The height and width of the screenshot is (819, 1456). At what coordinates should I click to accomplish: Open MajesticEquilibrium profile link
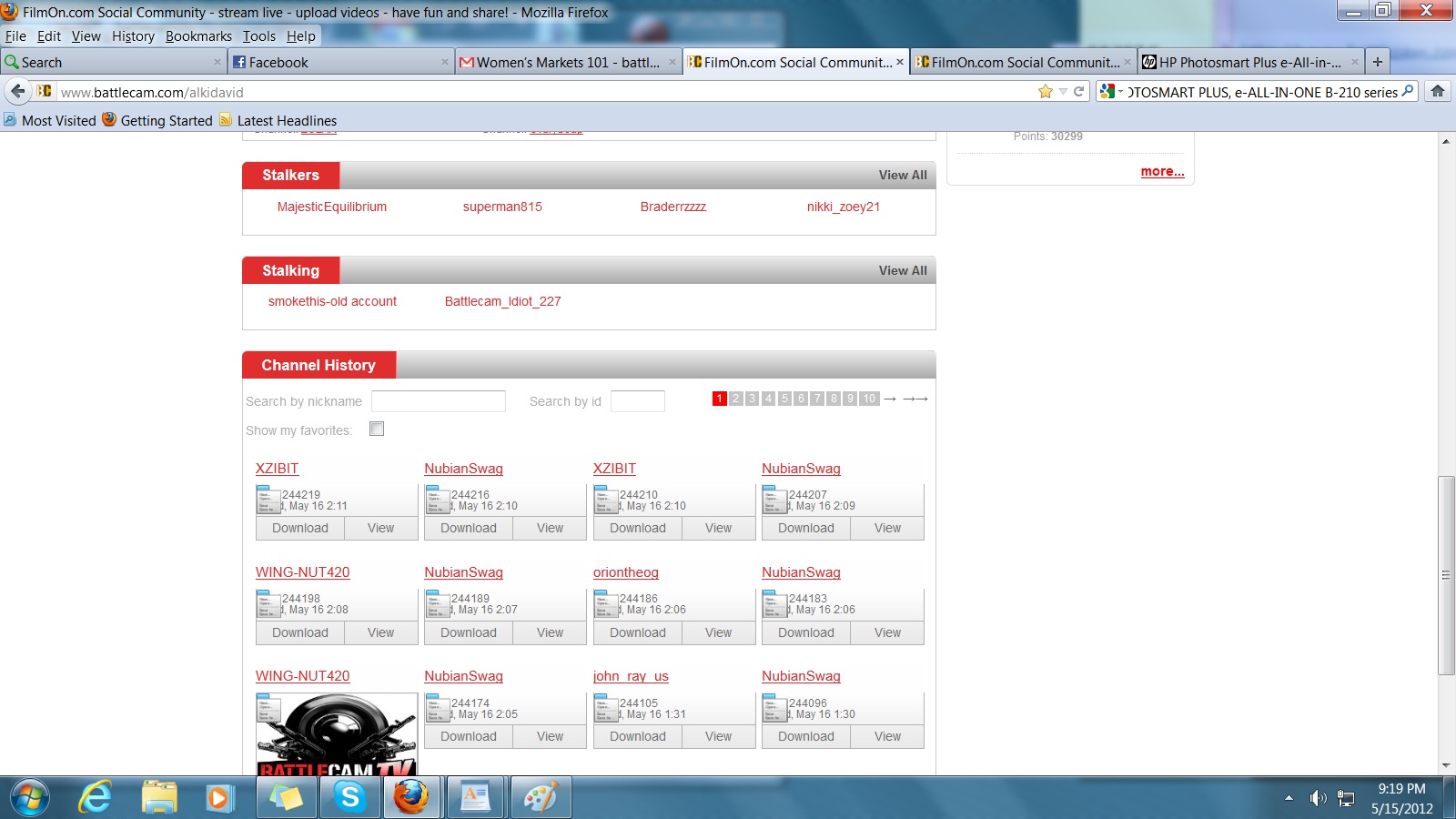[332, 207]
